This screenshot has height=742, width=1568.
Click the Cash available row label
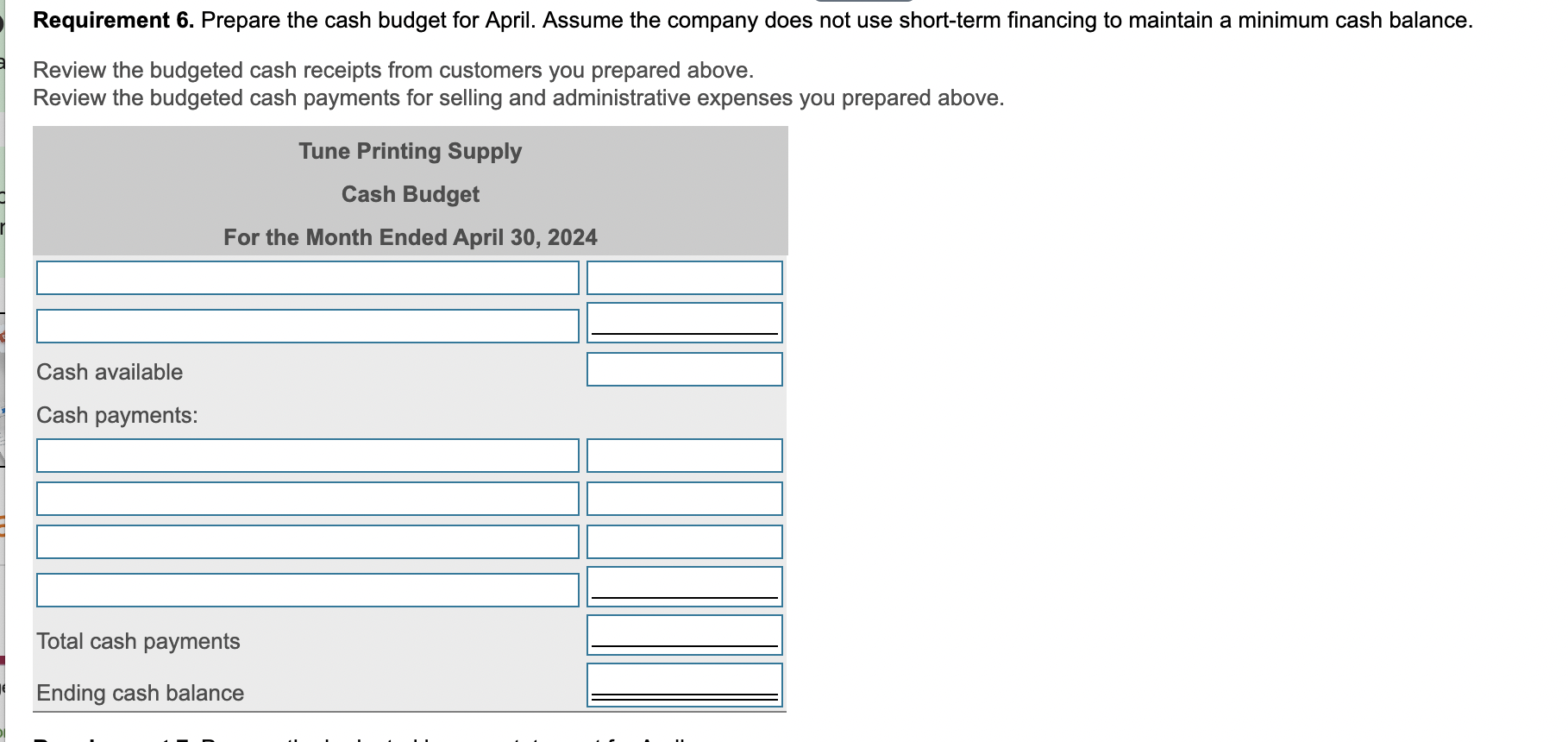pos(110,372)
